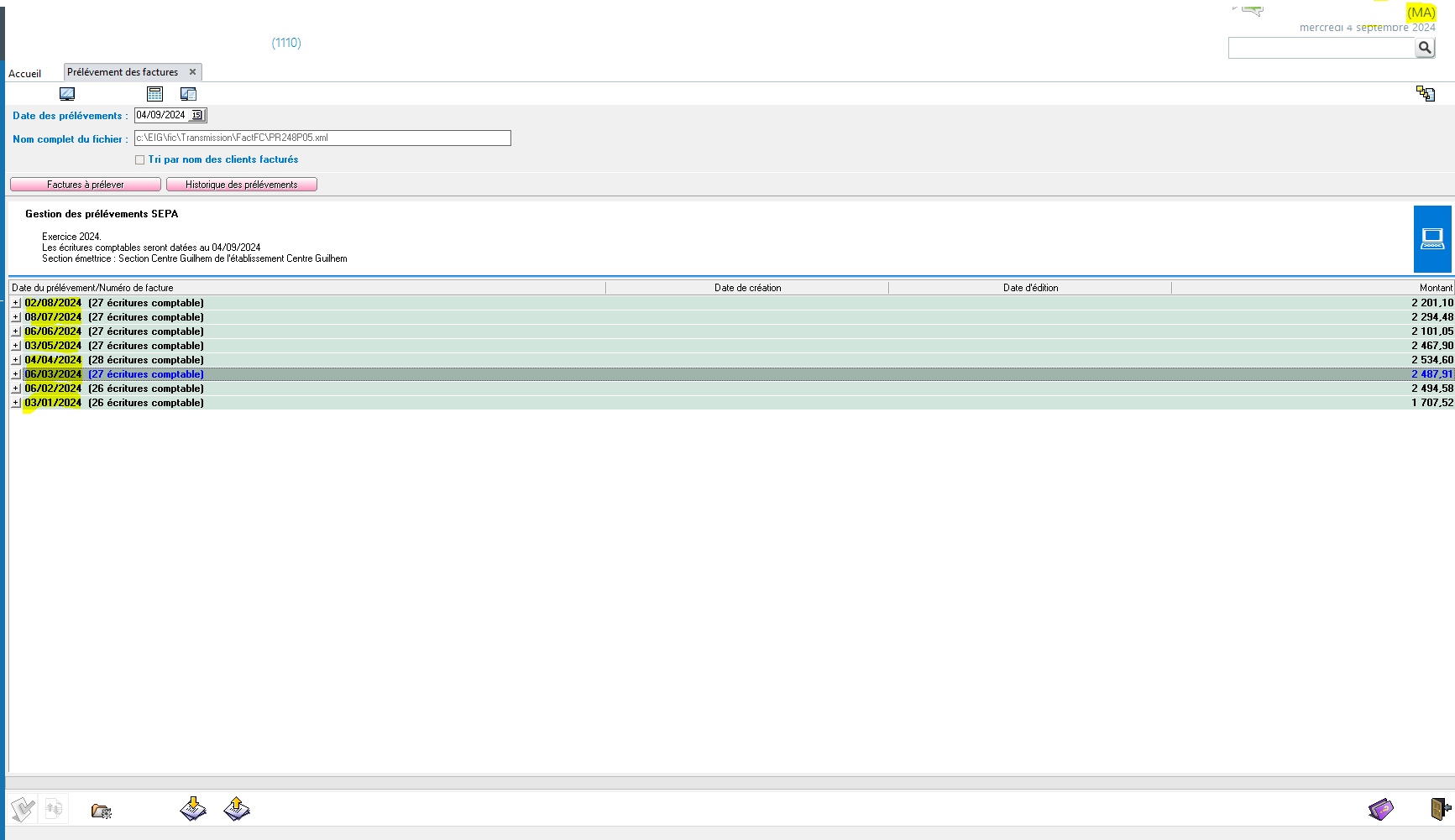The height and width of the screenshot is (840, 1455).
Task: Click the monitor with window icon
Action: tap(188, 94)
